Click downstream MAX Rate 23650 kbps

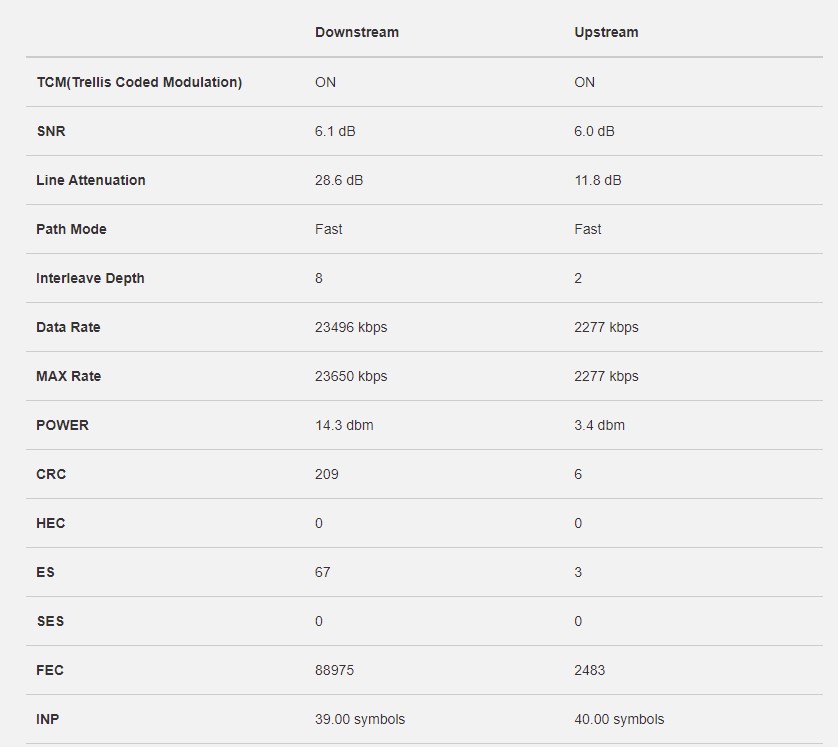click(351, 376)
